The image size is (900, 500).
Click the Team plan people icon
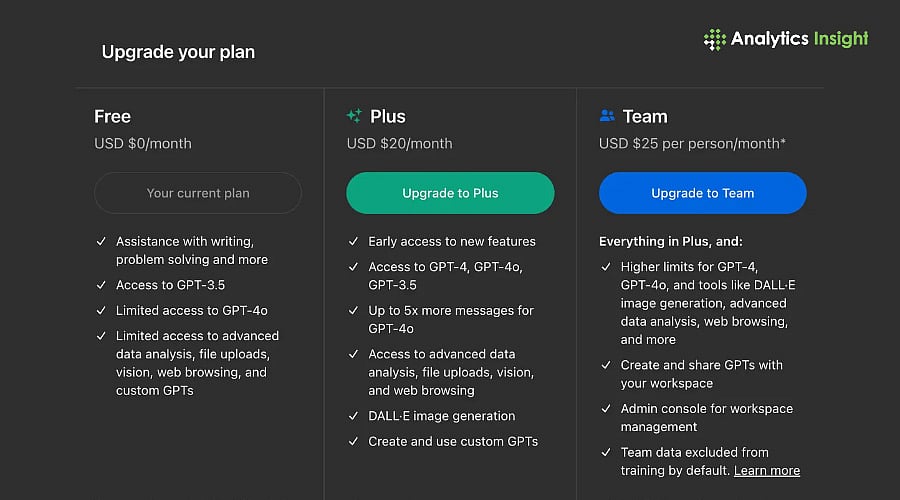(x=607, y=116)
